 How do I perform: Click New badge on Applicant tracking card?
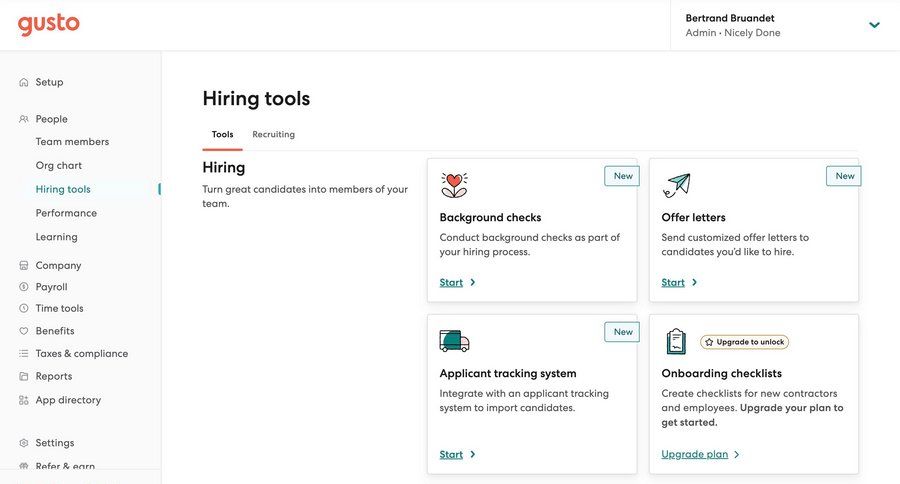pos(622,332)
